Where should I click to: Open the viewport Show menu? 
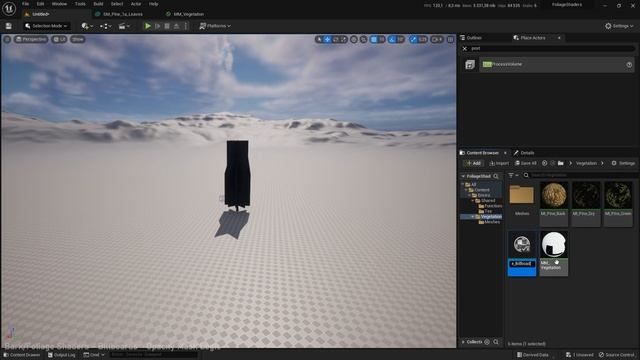point(78,40)
